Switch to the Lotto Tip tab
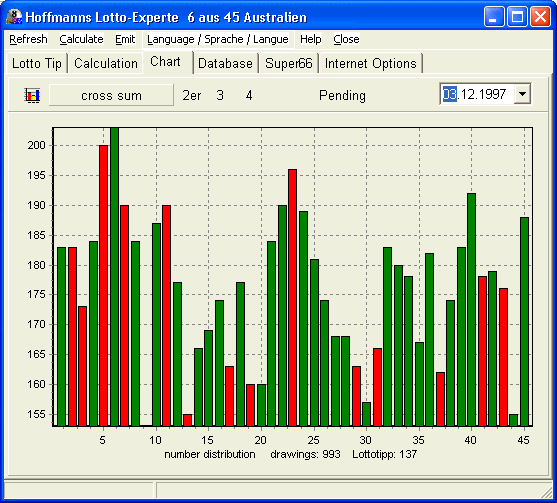 (37, 64)
